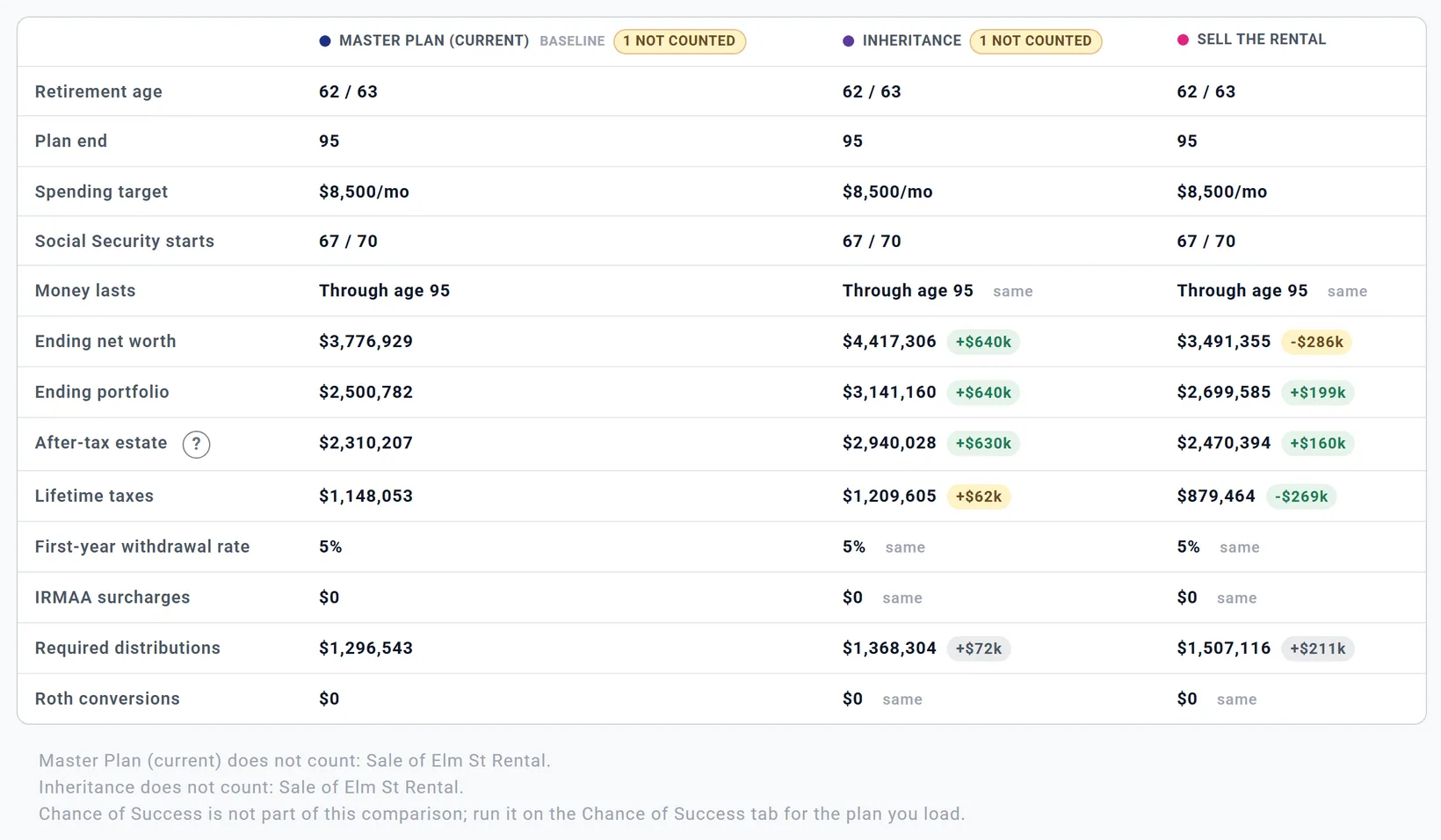Image resolution: width=1441 pixels, height=840 pixels.
Task: Click the 'Roth conversions' row label
Action: pos(107,699)
